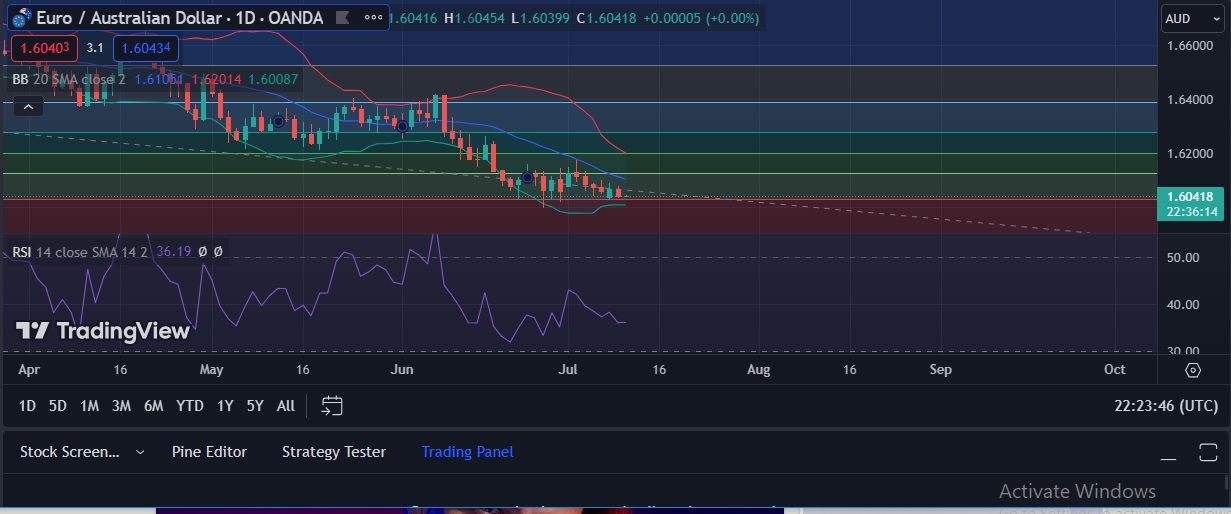Collapse the indicator legend with the chevron
Screen dimensions: 1231x514
[27, 107]
